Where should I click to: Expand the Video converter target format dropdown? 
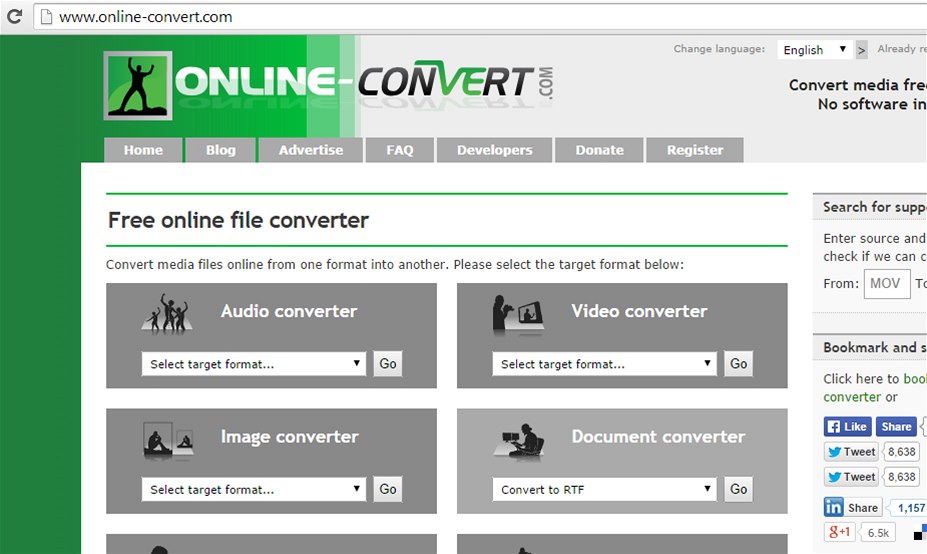click(605, 364)
